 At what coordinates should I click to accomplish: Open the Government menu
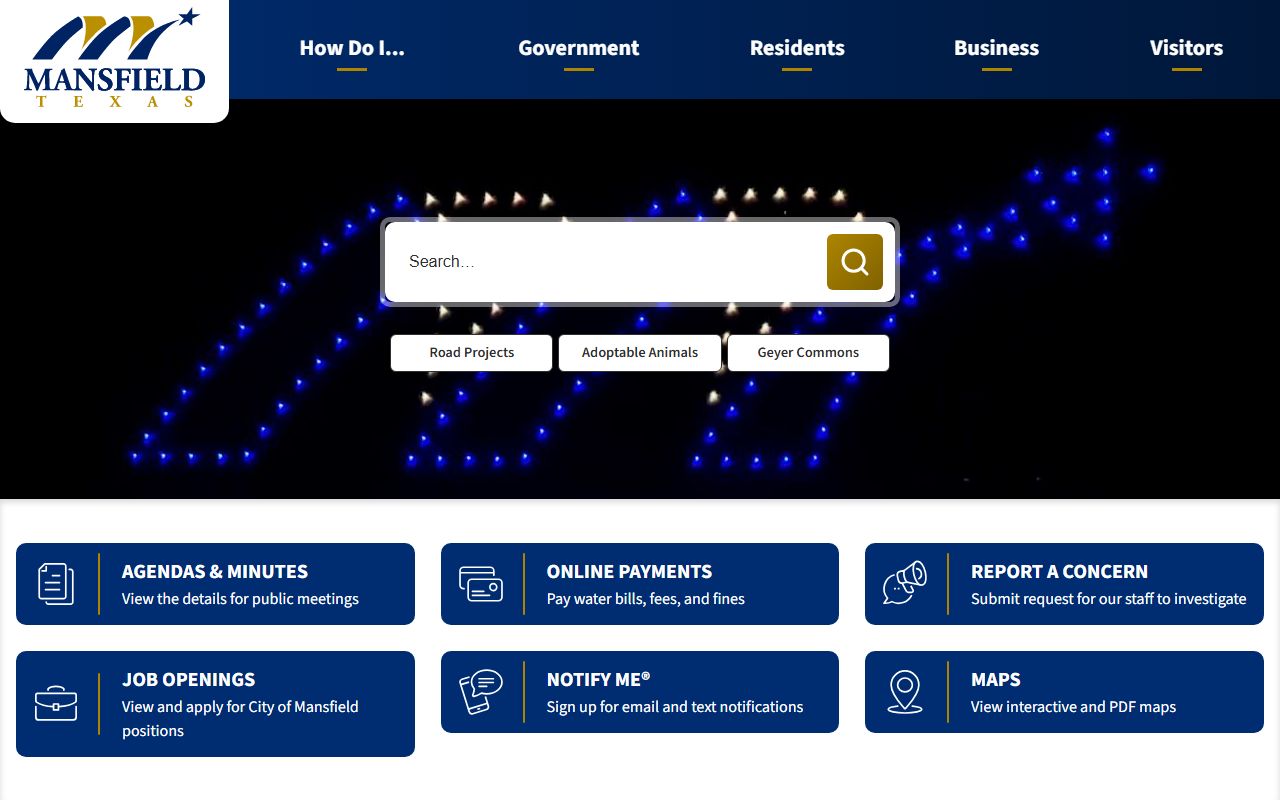578,48
